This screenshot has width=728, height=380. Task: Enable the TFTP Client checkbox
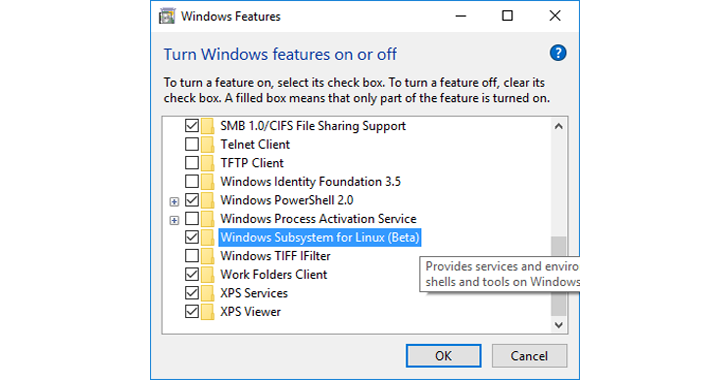tap(192, 163)
